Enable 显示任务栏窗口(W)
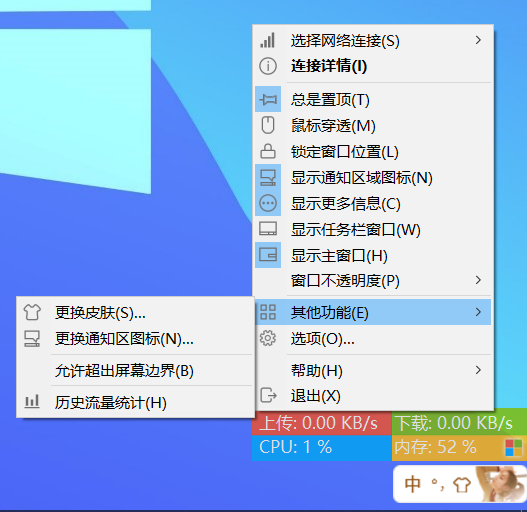 373,229
